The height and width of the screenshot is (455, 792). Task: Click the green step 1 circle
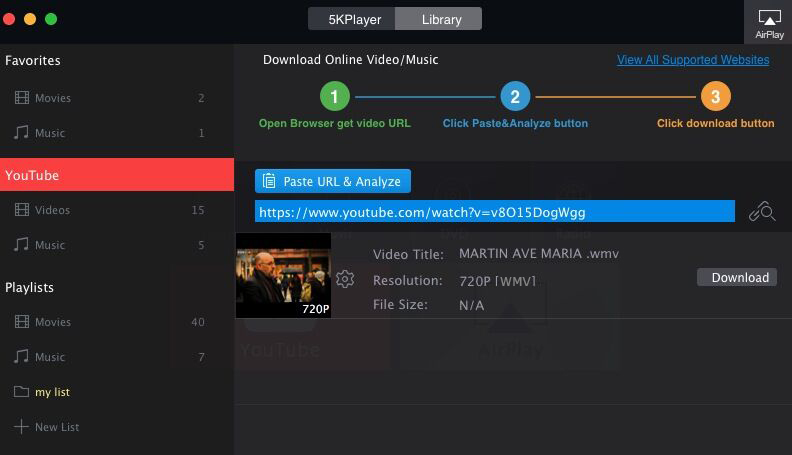click(x=334, y=97)
